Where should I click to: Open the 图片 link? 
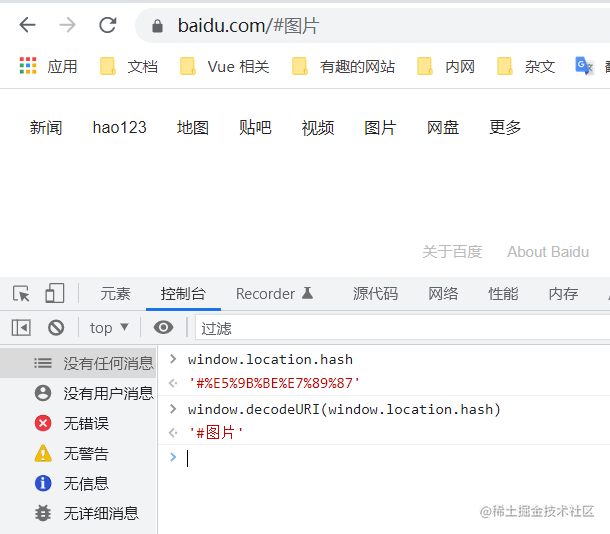point(380,128)
